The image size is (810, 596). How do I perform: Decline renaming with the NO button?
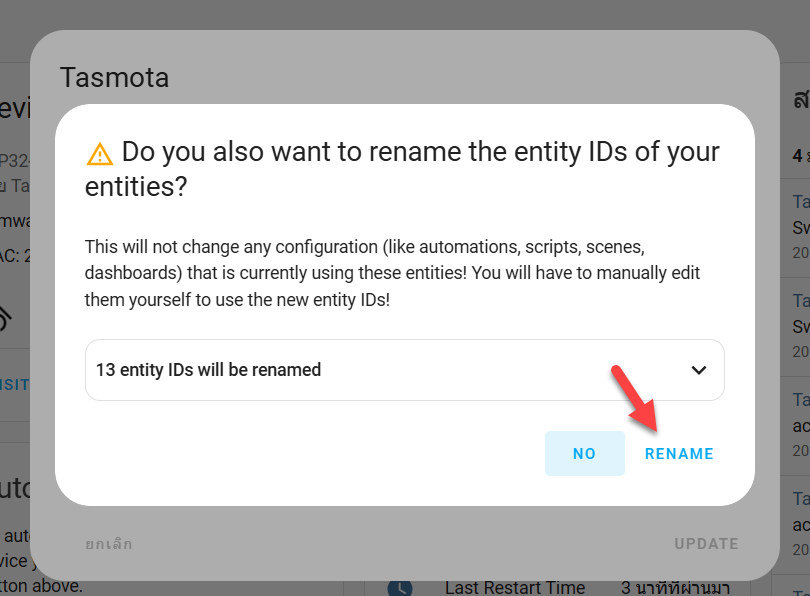(x=584, y=453)
